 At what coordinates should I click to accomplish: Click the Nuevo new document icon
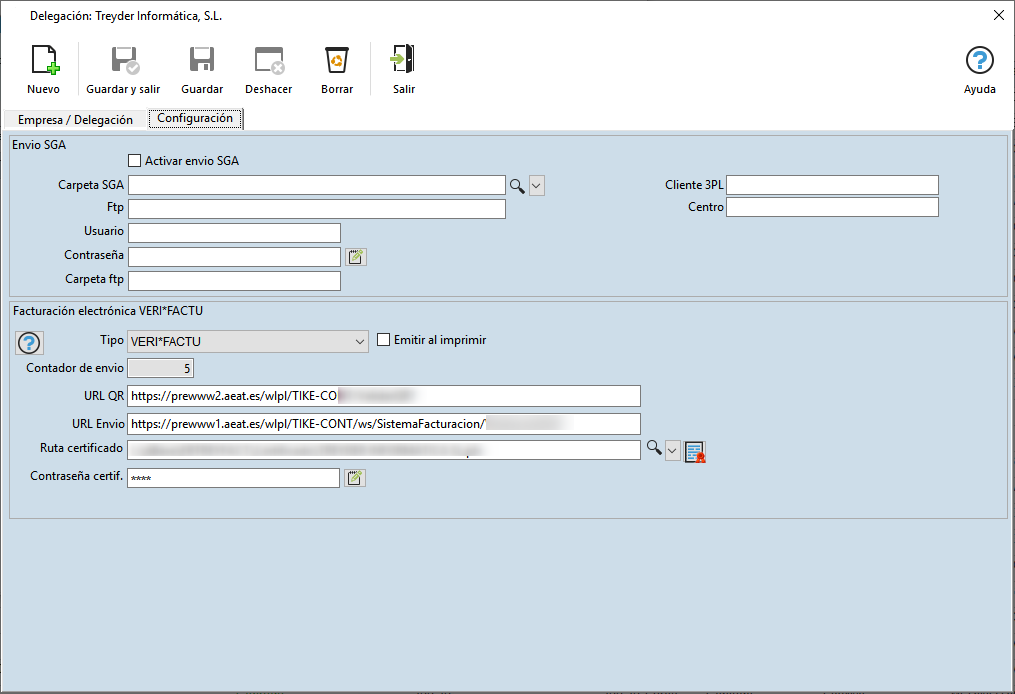[44, 60]
